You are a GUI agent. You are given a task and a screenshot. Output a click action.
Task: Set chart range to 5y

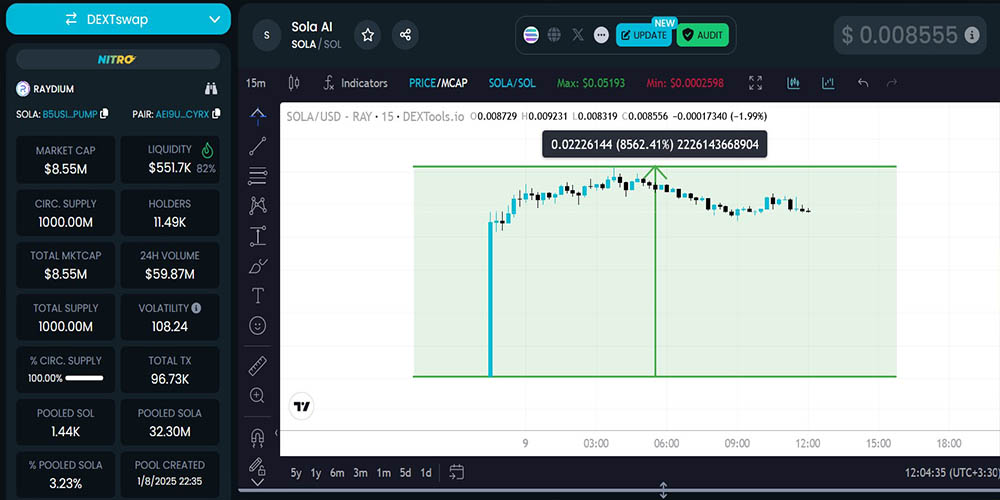click(296, 473)
